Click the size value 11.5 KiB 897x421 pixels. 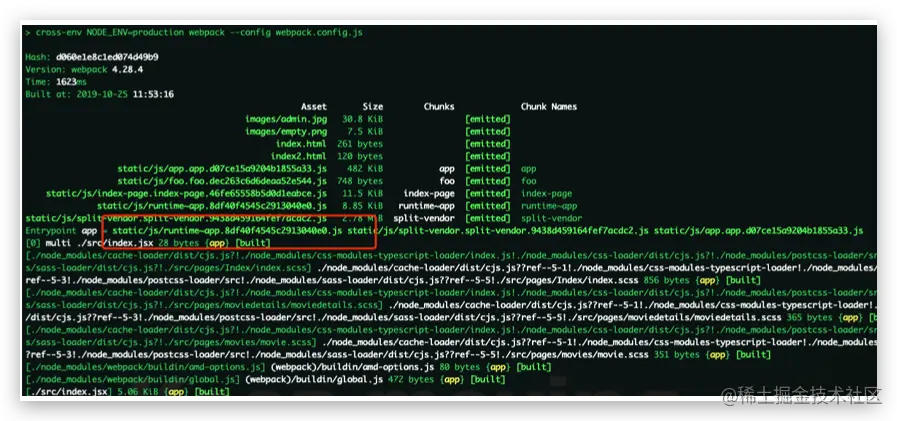[x=363, y=193]
